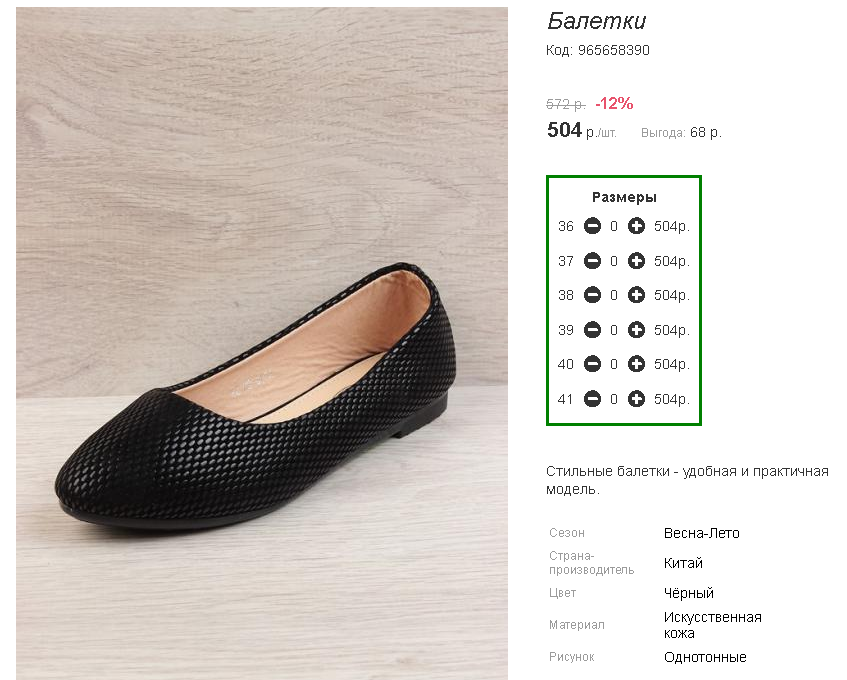The image size is (847, 680).
Task: Increase quantity for size 38
Action: click(x=636, y=295)
